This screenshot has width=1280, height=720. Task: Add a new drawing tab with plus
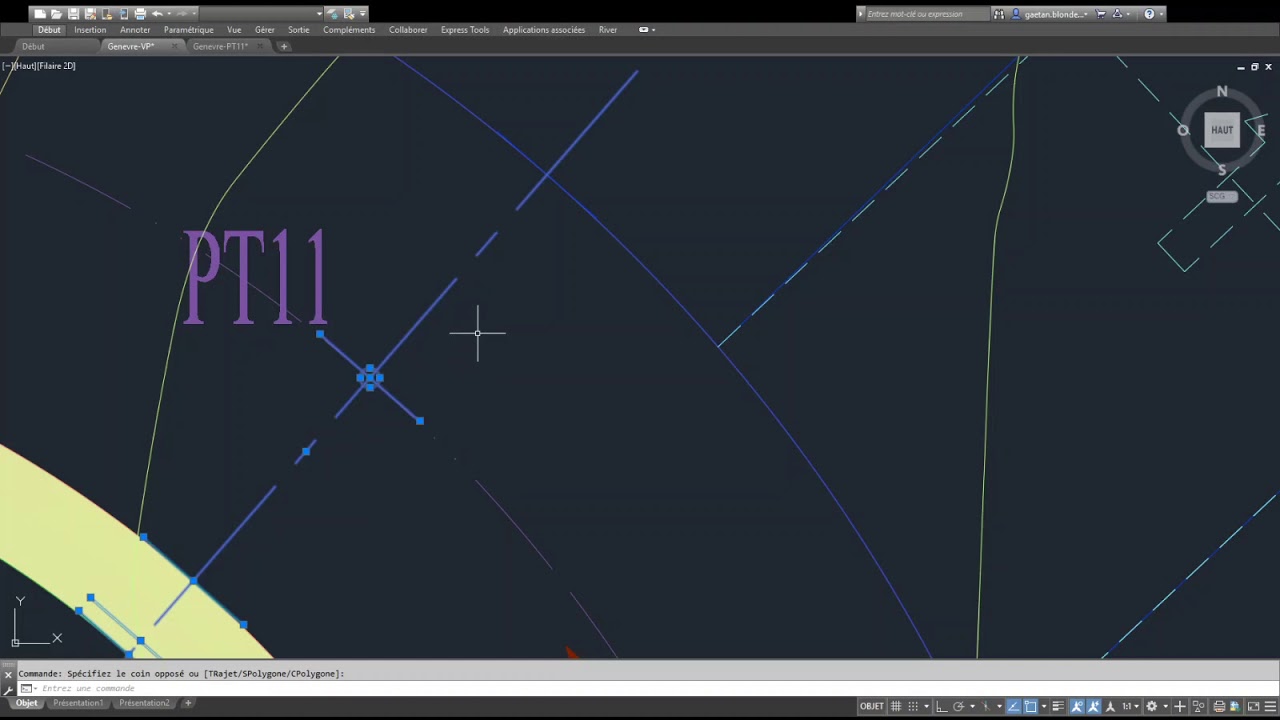click(x=284, y=47)
